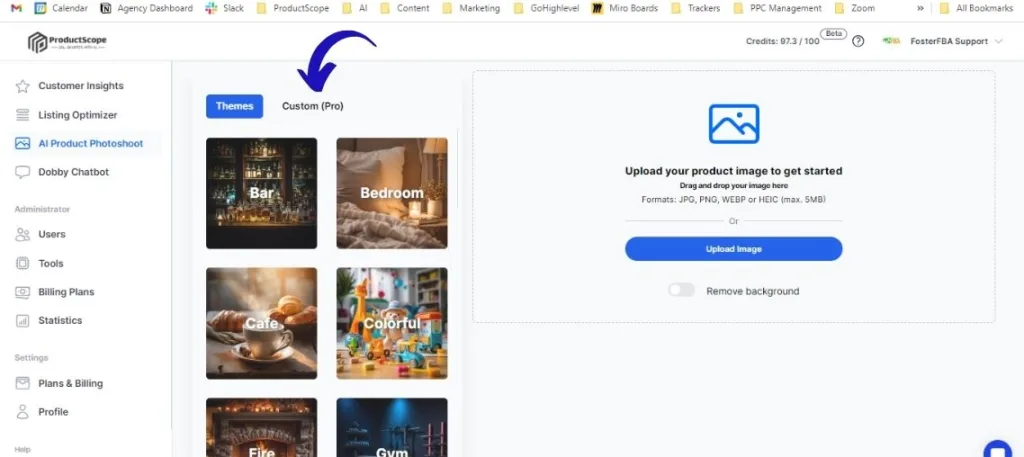Click the Beta badge

(833, 33)
